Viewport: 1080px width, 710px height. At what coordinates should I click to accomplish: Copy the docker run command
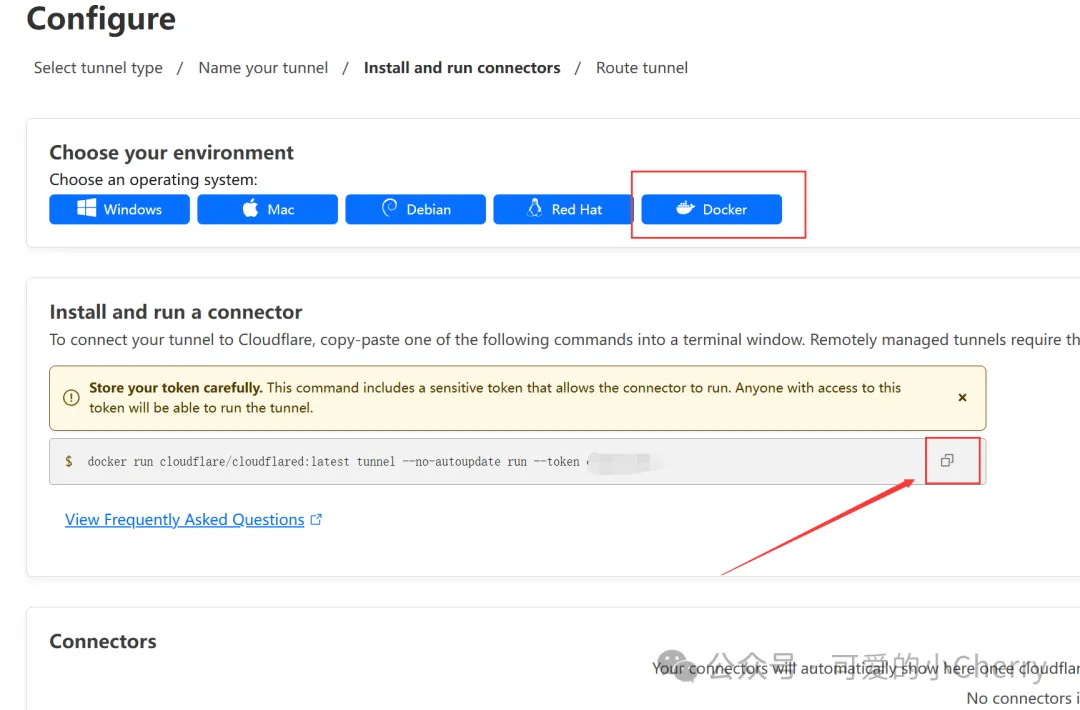click(947, 460)
